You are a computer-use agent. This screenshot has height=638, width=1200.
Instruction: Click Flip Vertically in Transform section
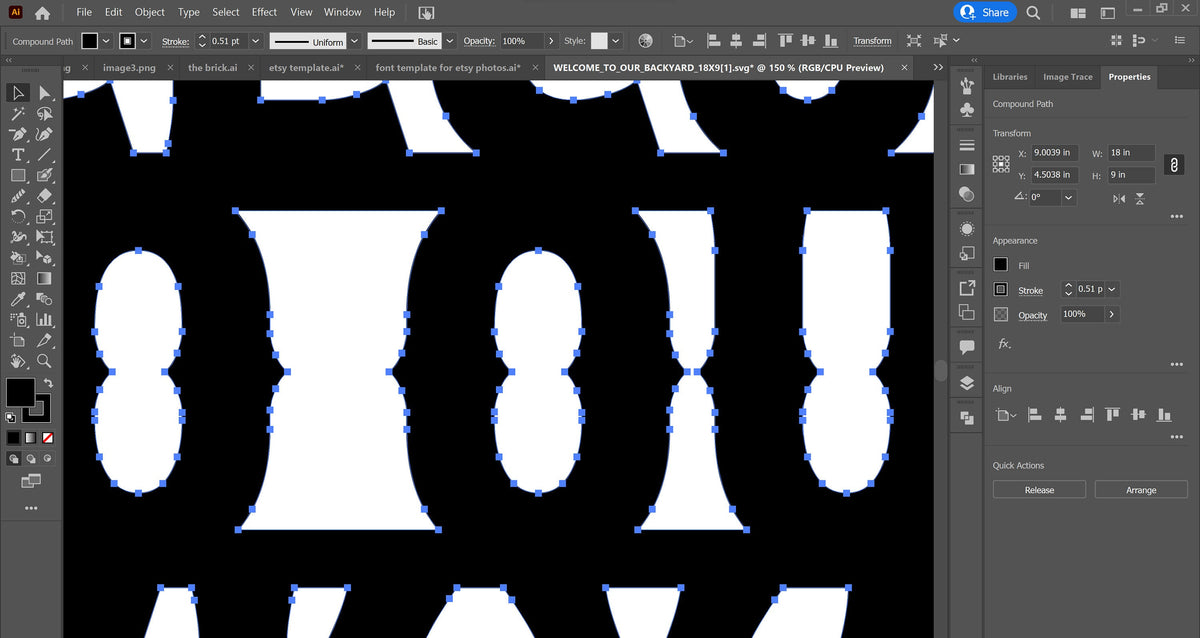[1140, 199]
